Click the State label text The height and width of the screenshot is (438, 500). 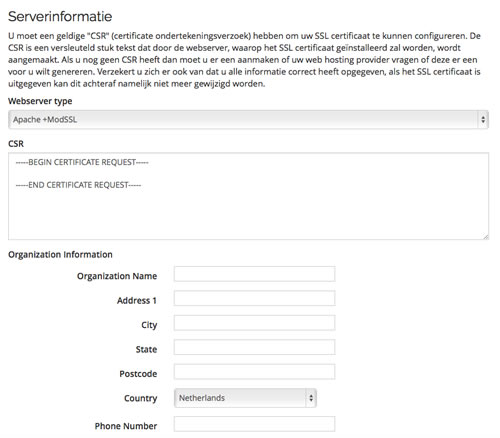146,349
